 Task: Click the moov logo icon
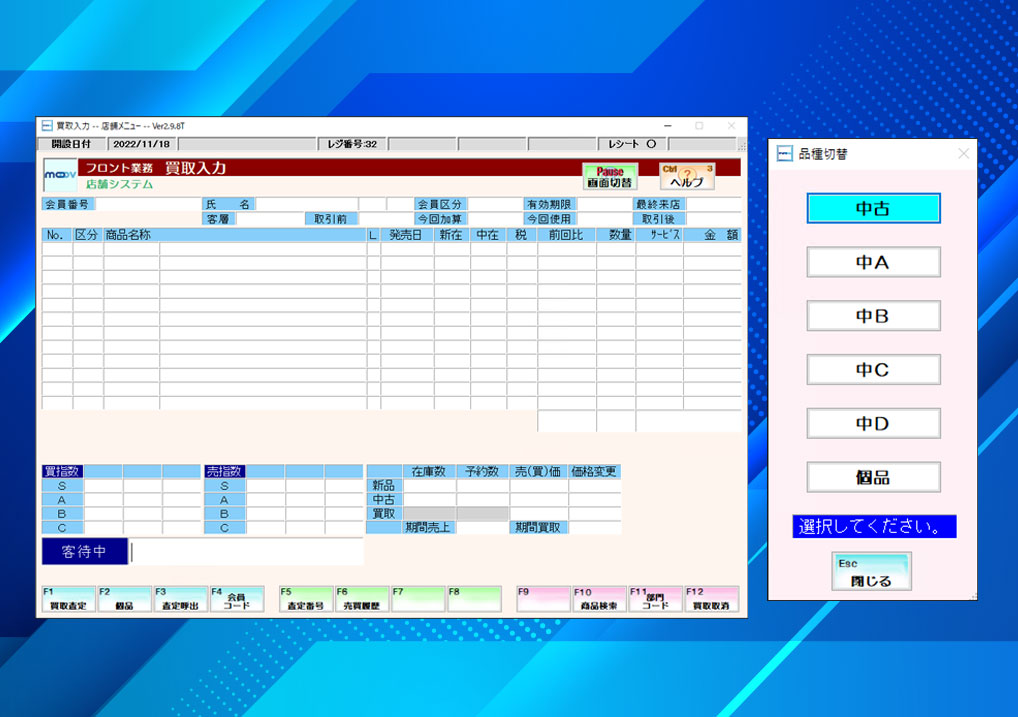click(60, 175)
